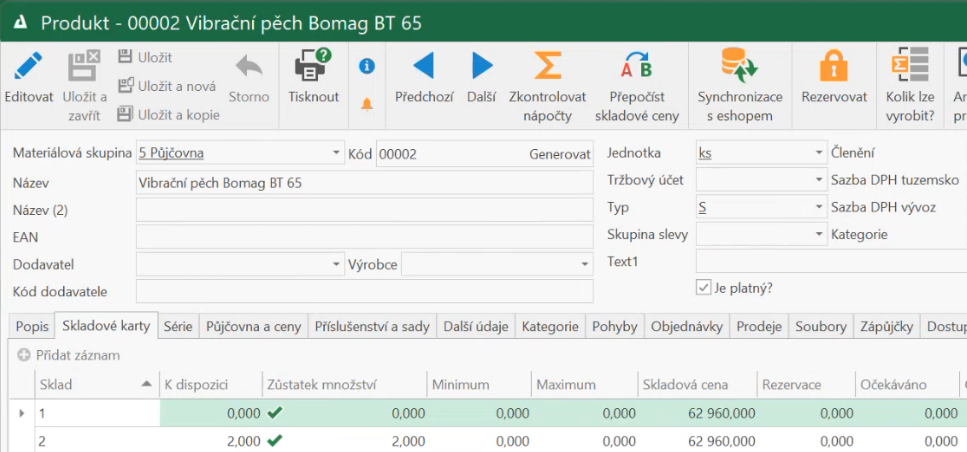Toggle the Je platný checkbox

(x=703, y=287)
